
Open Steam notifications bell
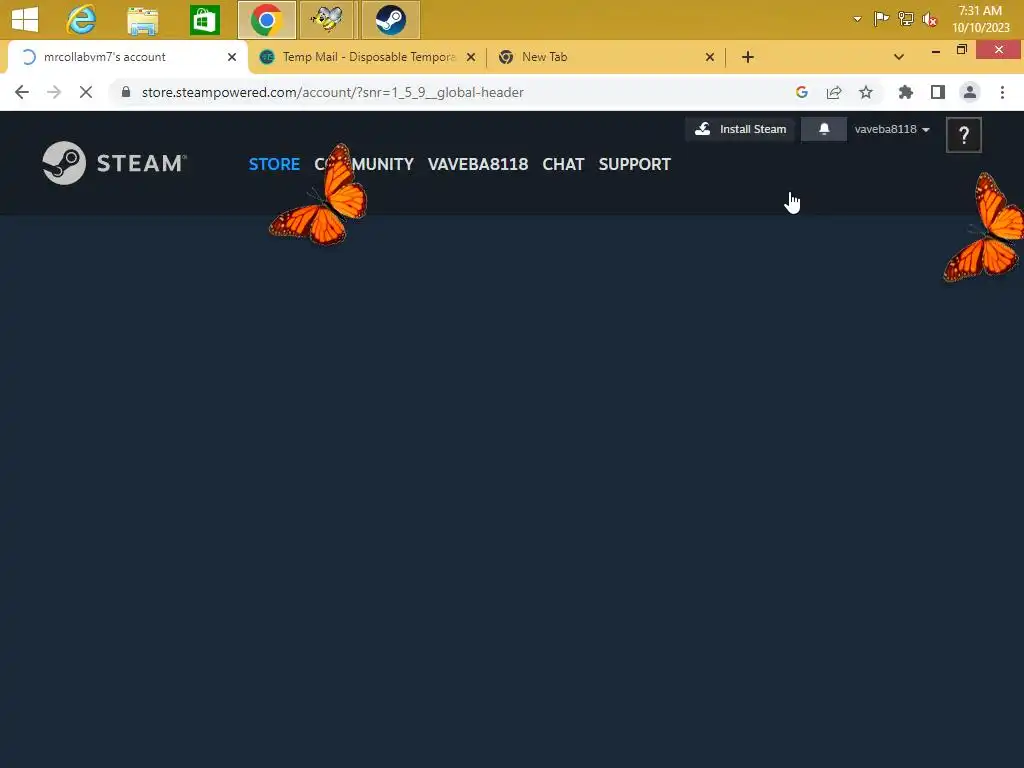point(824,129)
